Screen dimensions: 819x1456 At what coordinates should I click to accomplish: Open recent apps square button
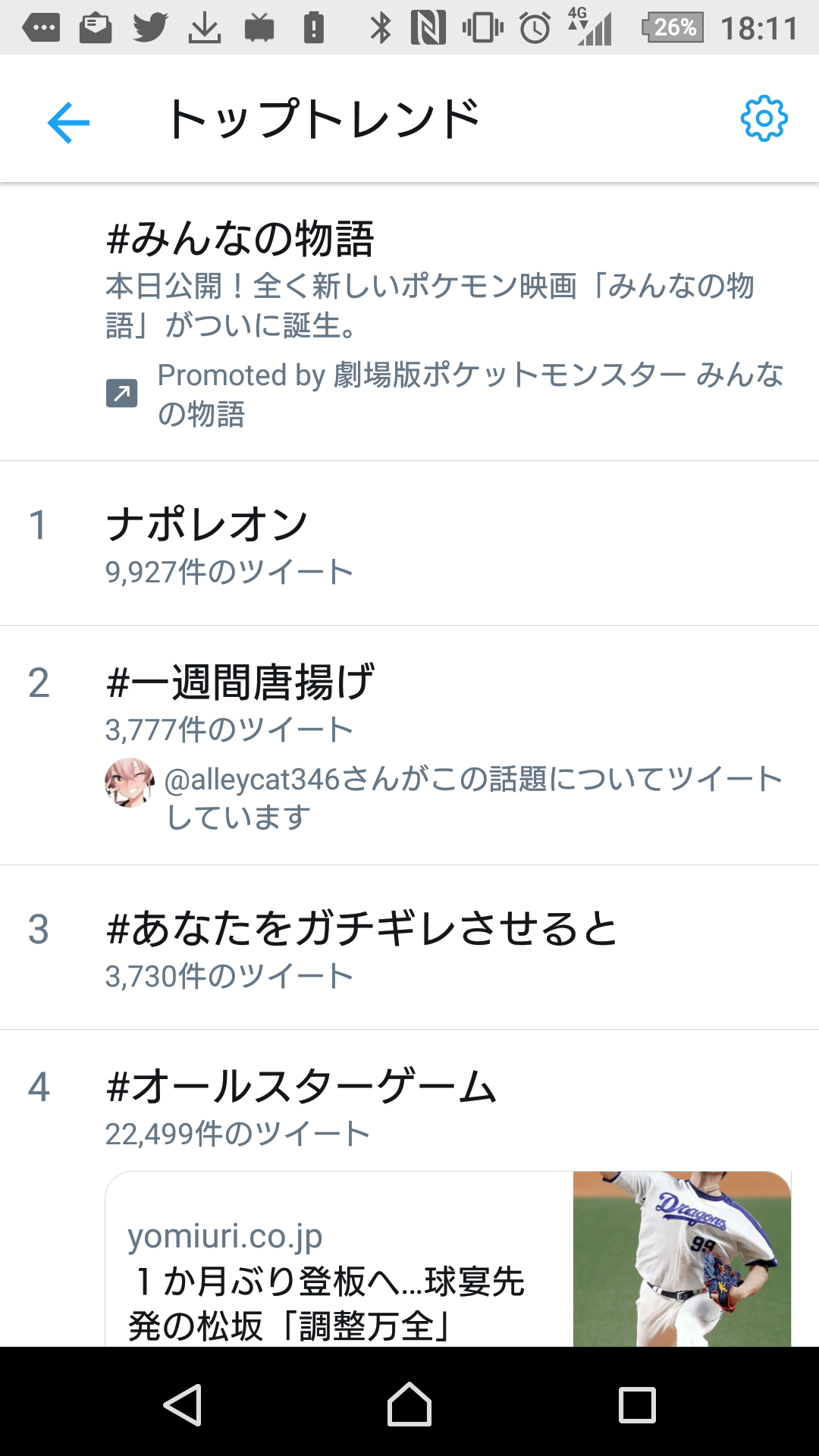[637, 1404]
